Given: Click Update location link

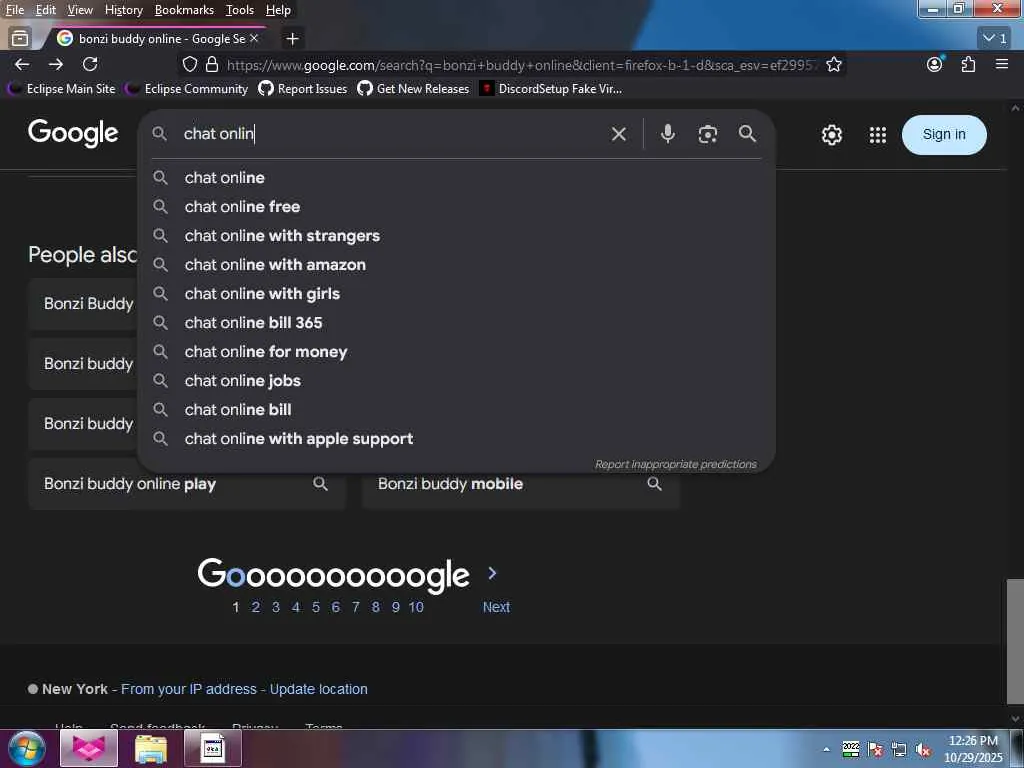Looking at the screenshot, I should coord(319,689).
